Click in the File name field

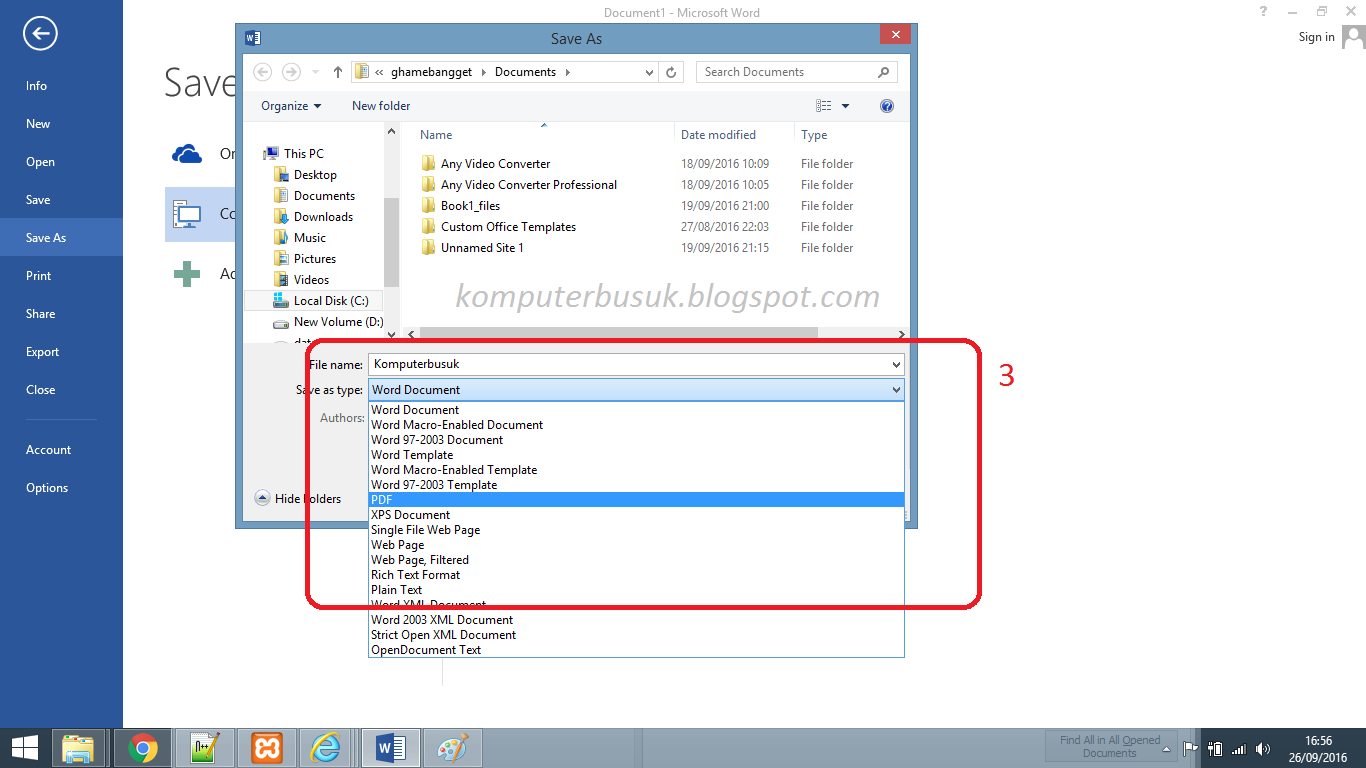coord(628,365)
